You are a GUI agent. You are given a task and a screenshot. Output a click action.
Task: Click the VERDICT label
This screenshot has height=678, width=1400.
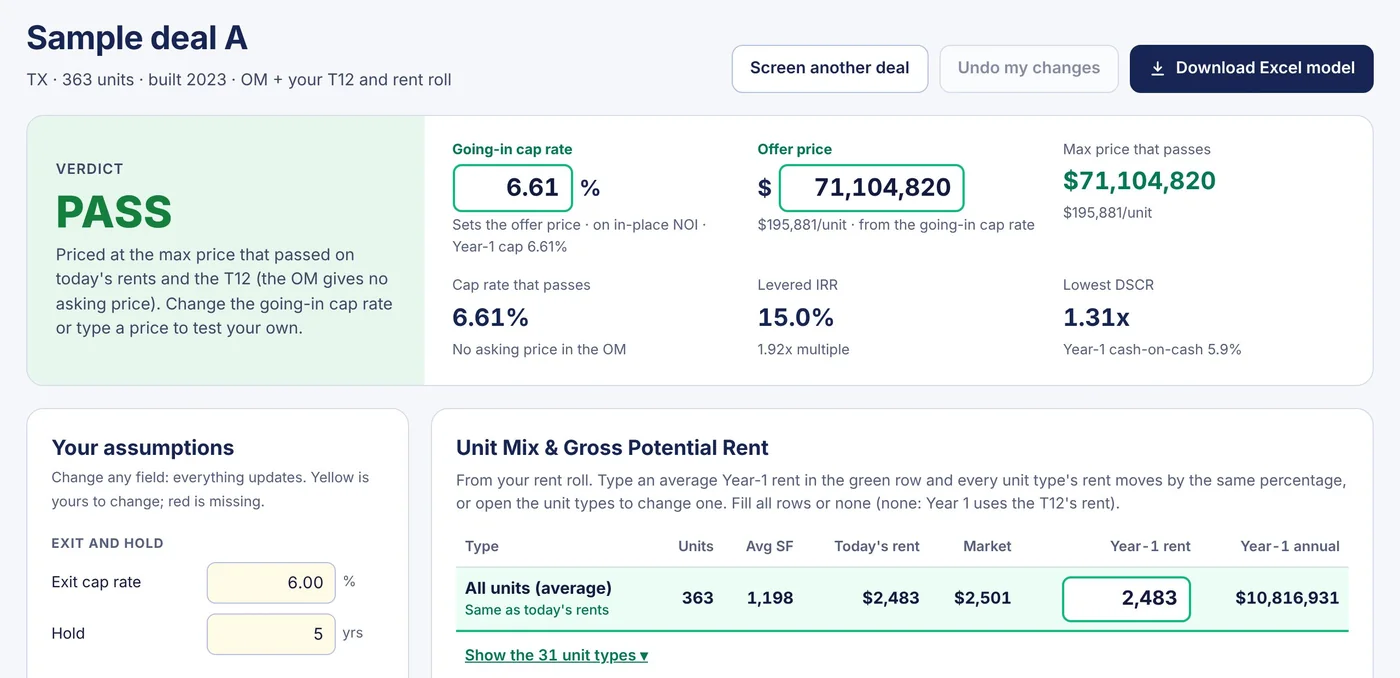90,169
